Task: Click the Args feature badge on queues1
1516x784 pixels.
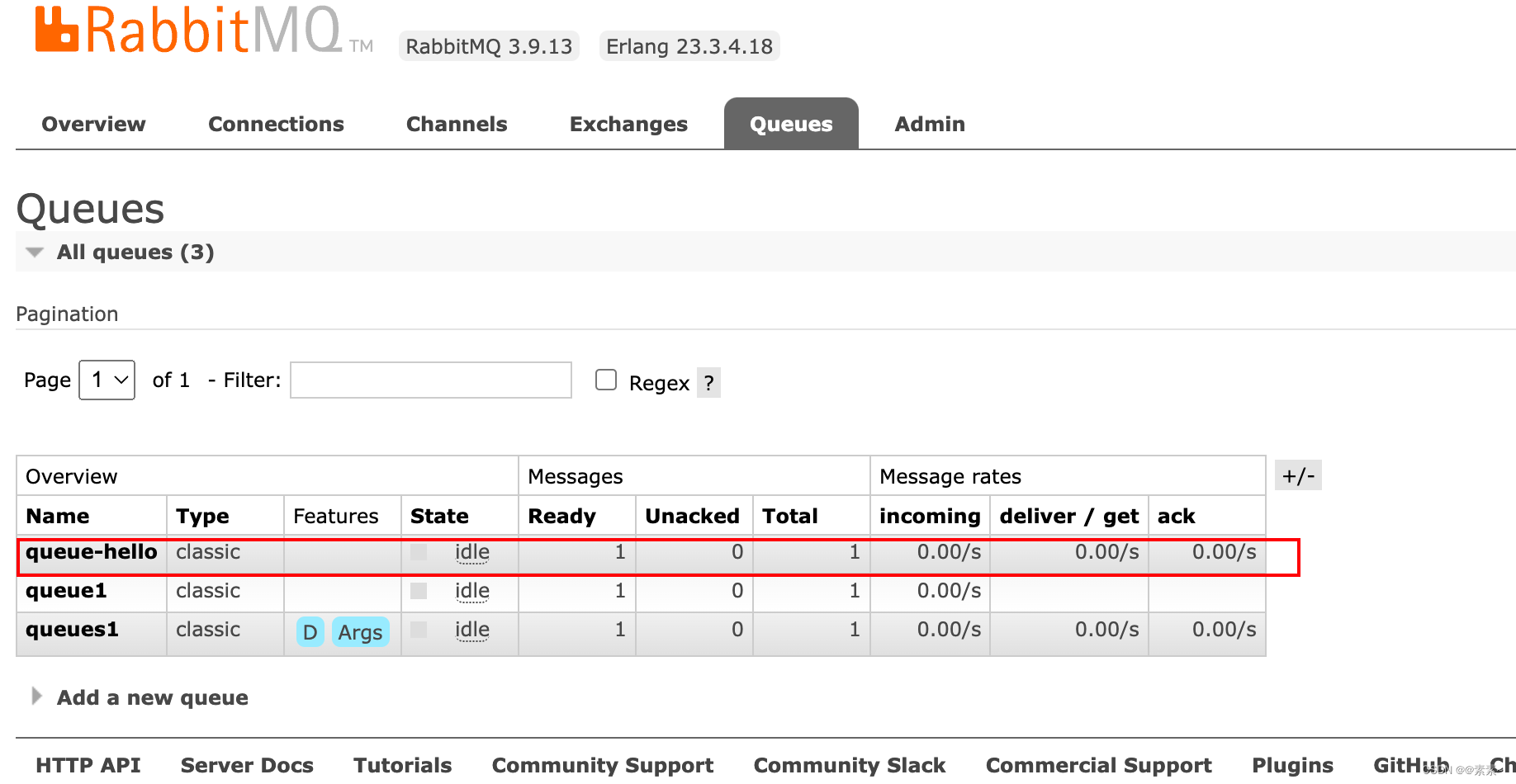Action: (x=360, y=632)
